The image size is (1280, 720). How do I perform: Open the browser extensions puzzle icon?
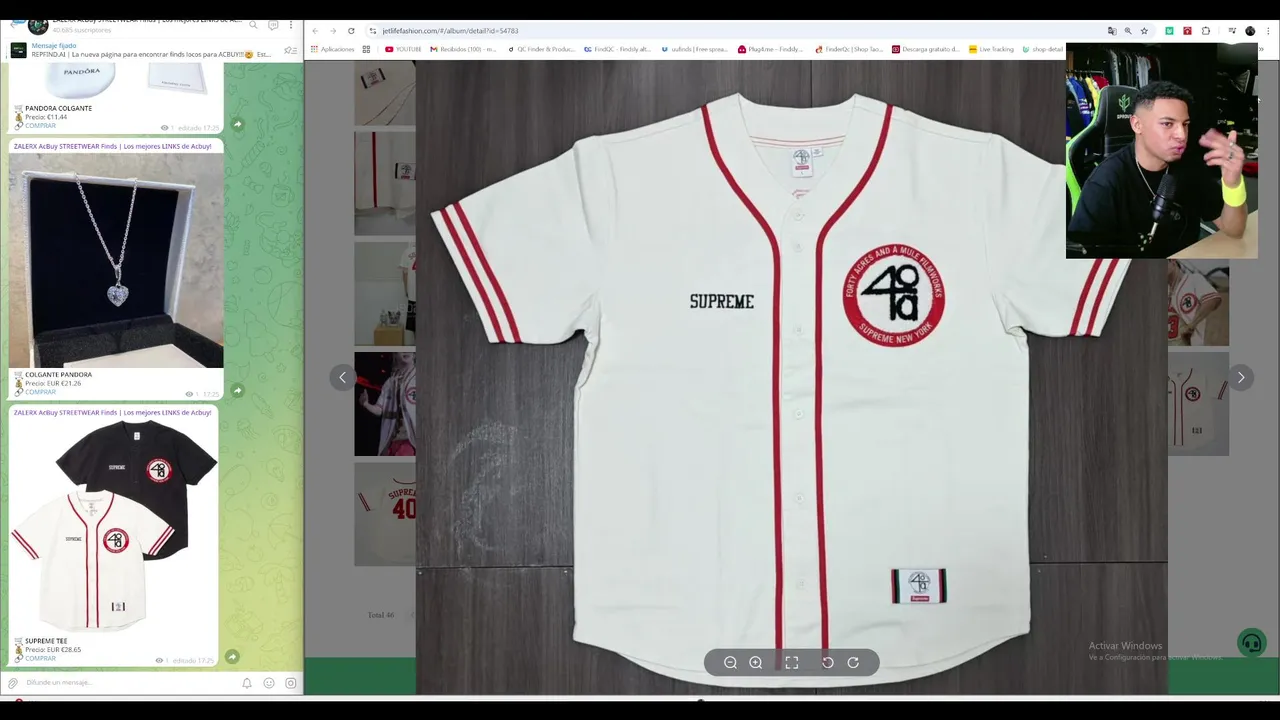(1206, 31)
